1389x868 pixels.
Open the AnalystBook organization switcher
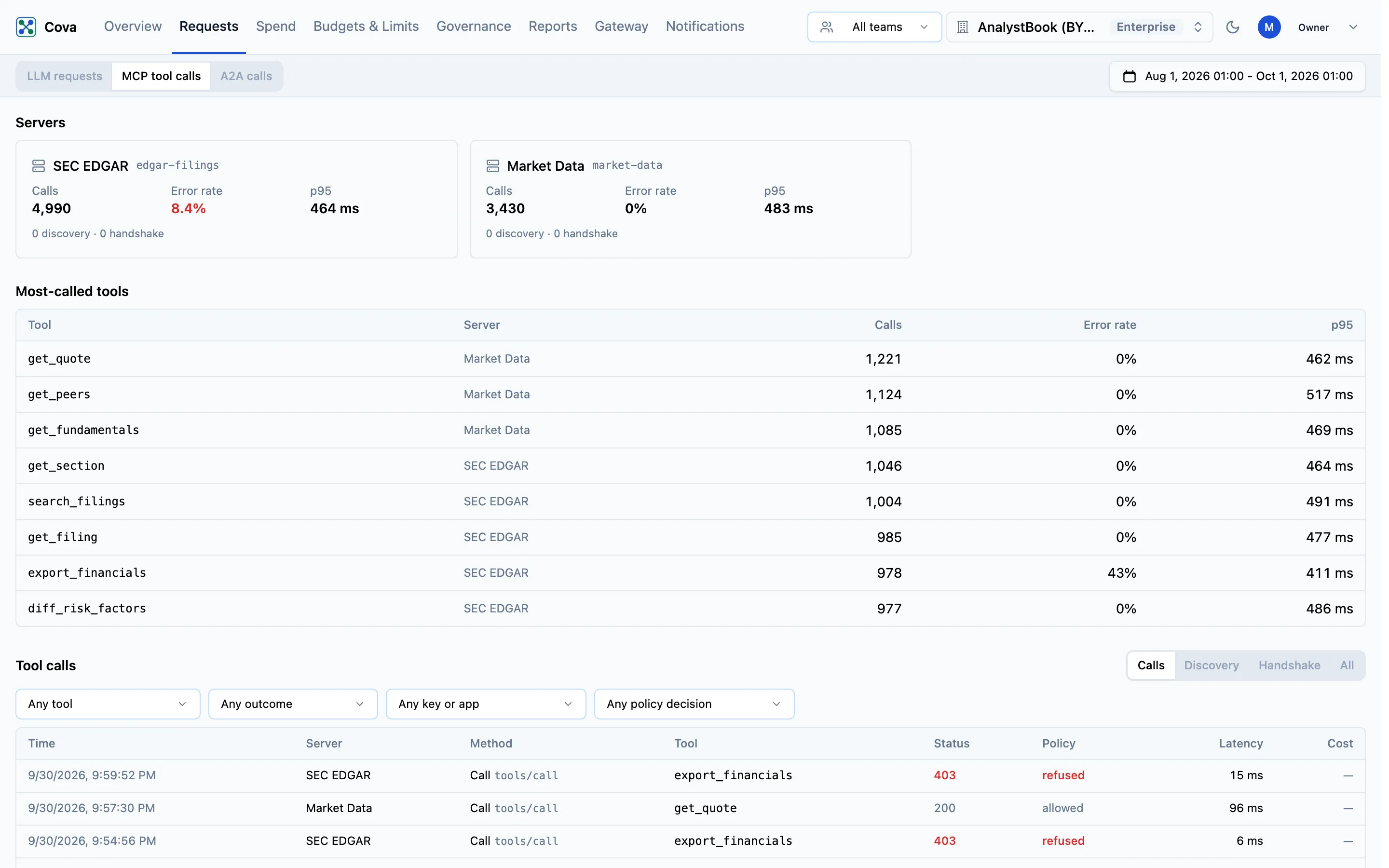[1079, 27]
